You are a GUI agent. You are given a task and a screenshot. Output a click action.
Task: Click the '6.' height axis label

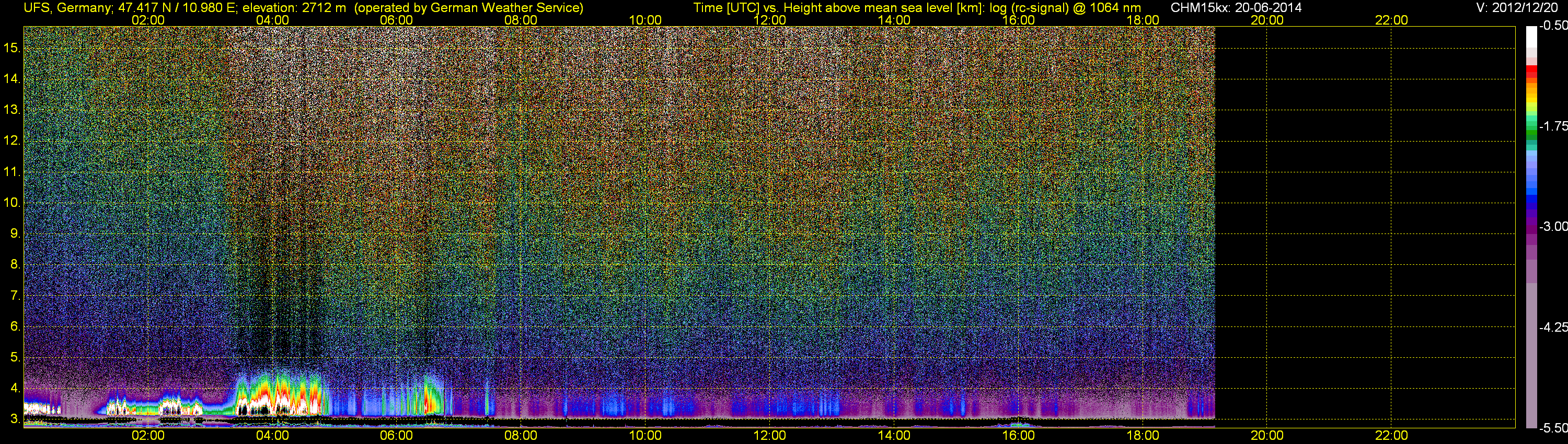pos(15,326)
